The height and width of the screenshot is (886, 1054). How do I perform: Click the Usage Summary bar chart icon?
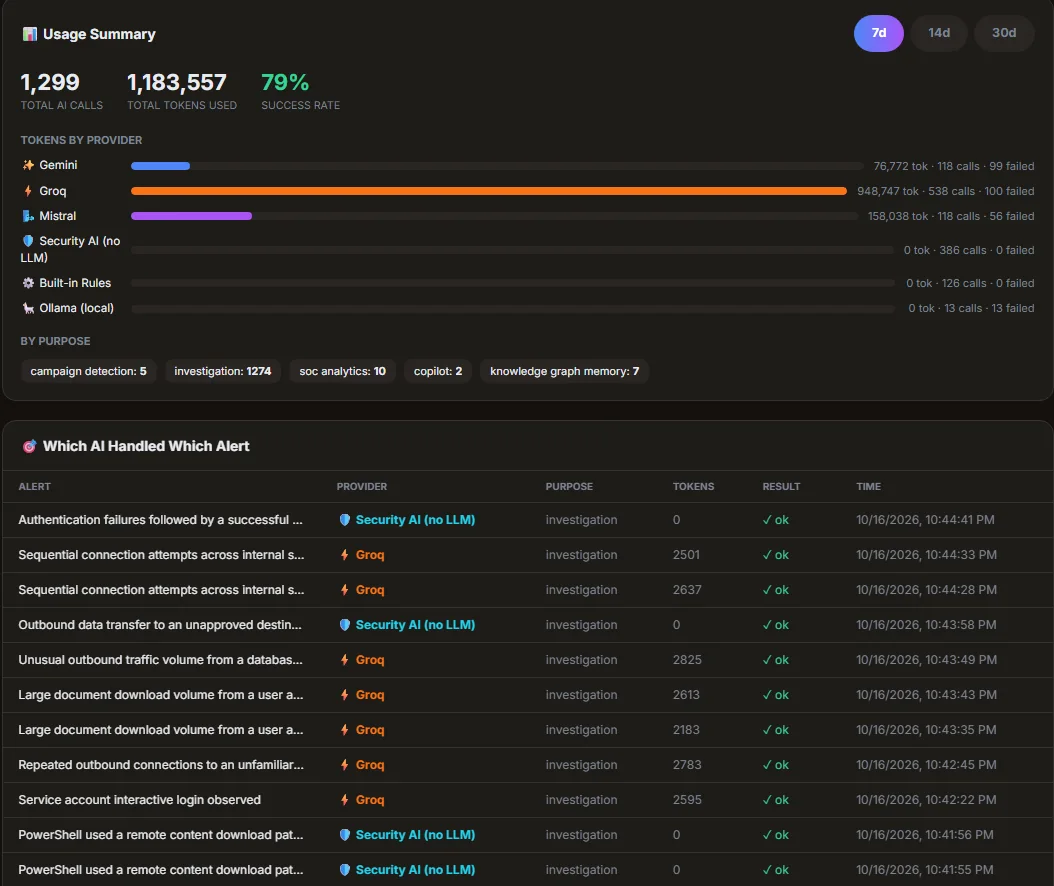[x=30, y=34]
